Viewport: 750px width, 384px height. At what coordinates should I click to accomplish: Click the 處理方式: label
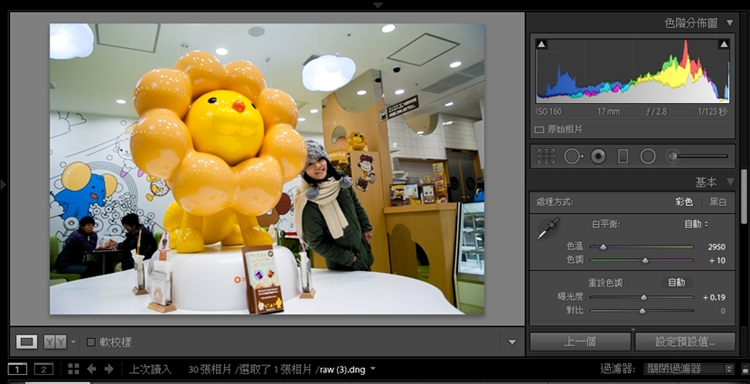pyautogui.click(x=555, y=202)
